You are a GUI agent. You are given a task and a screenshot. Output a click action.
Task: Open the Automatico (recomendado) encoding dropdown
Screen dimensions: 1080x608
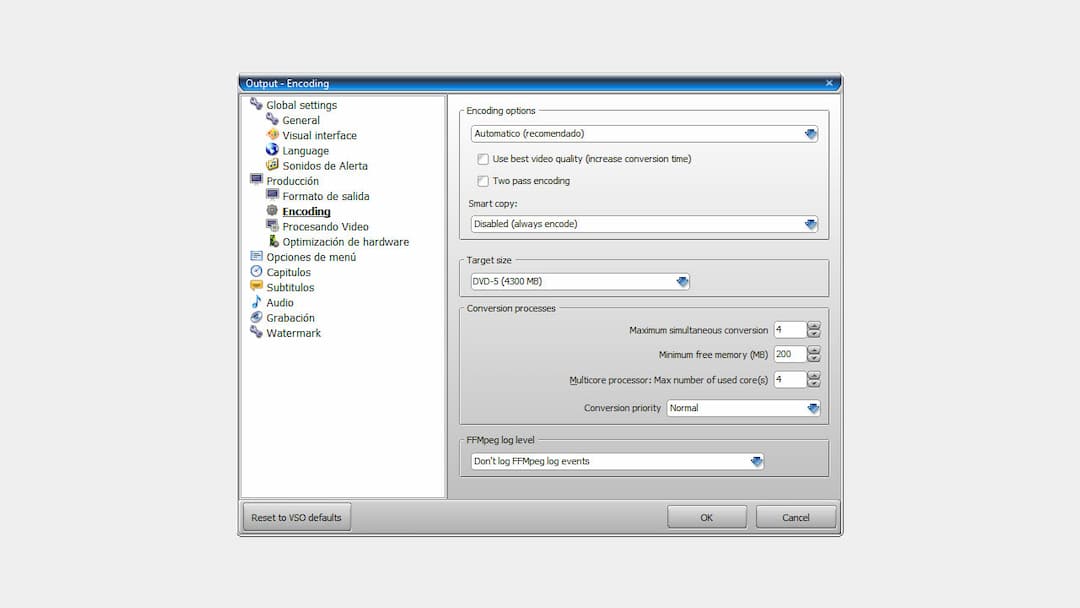tap(810, 132)
